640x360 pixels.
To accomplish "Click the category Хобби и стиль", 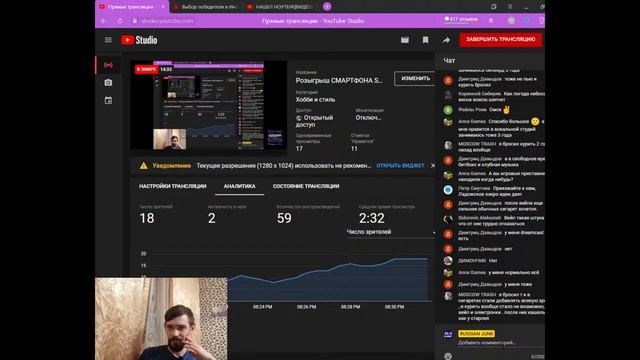I will click(316, 100).
